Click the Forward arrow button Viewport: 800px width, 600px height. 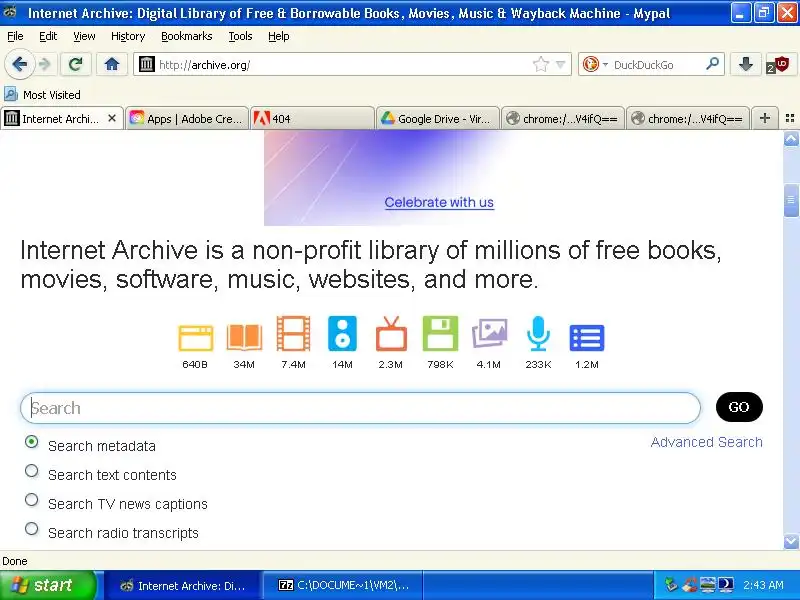[x=45, y=64]
